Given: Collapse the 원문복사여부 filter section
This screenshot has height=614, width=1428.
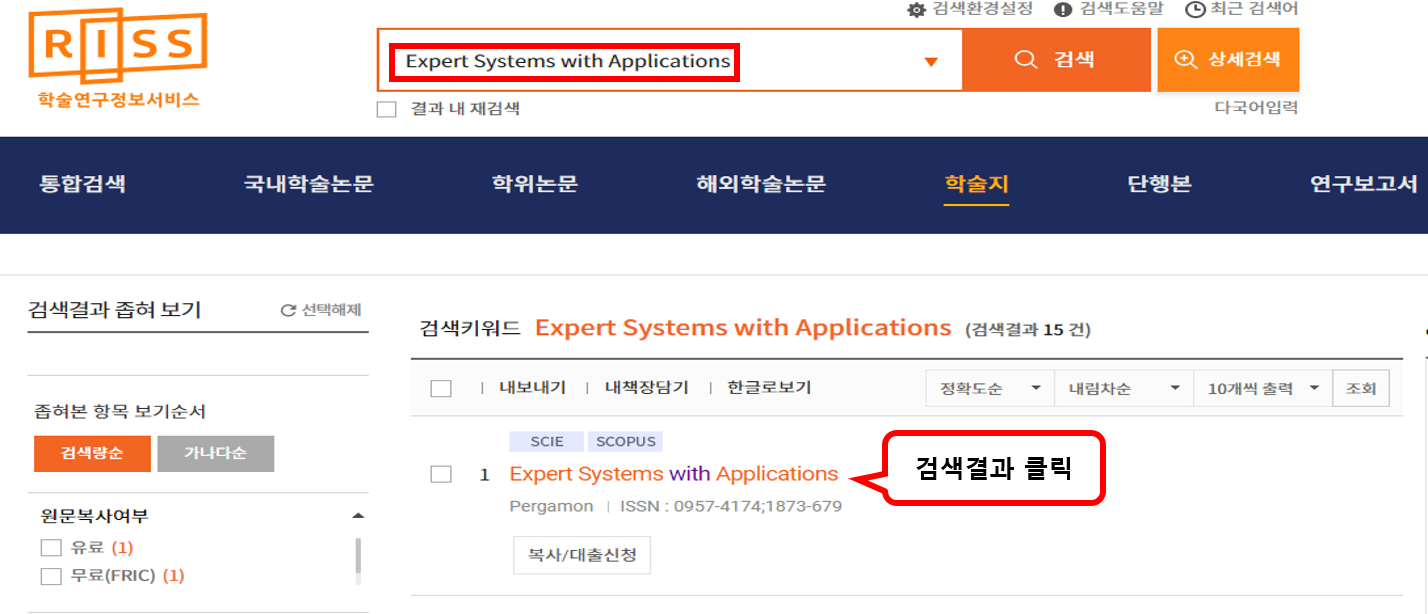Looking at the screenshot, I should (x=358, y=516).
